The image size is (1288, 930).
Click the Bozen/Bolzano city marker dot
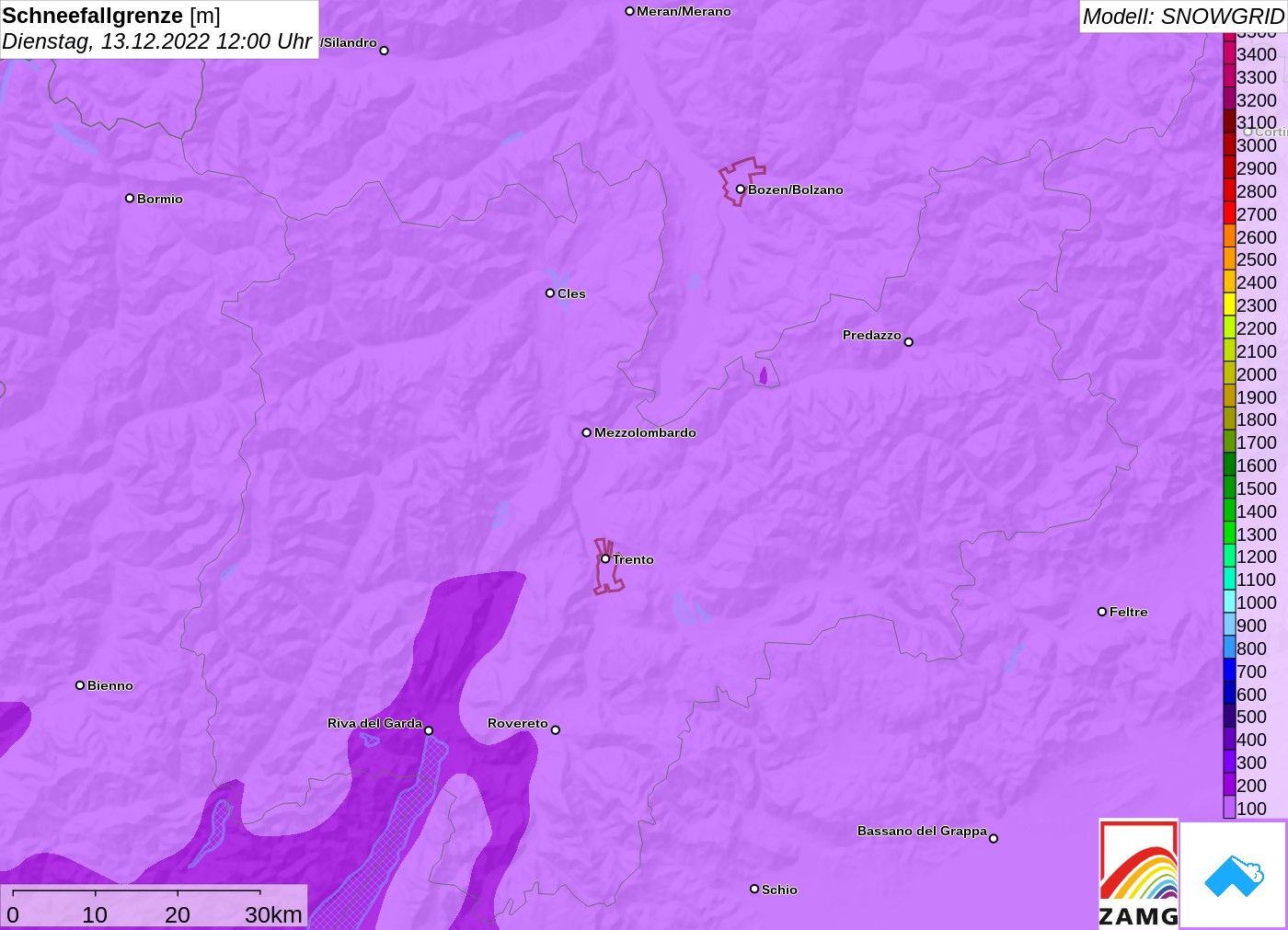tap(740, 189)
